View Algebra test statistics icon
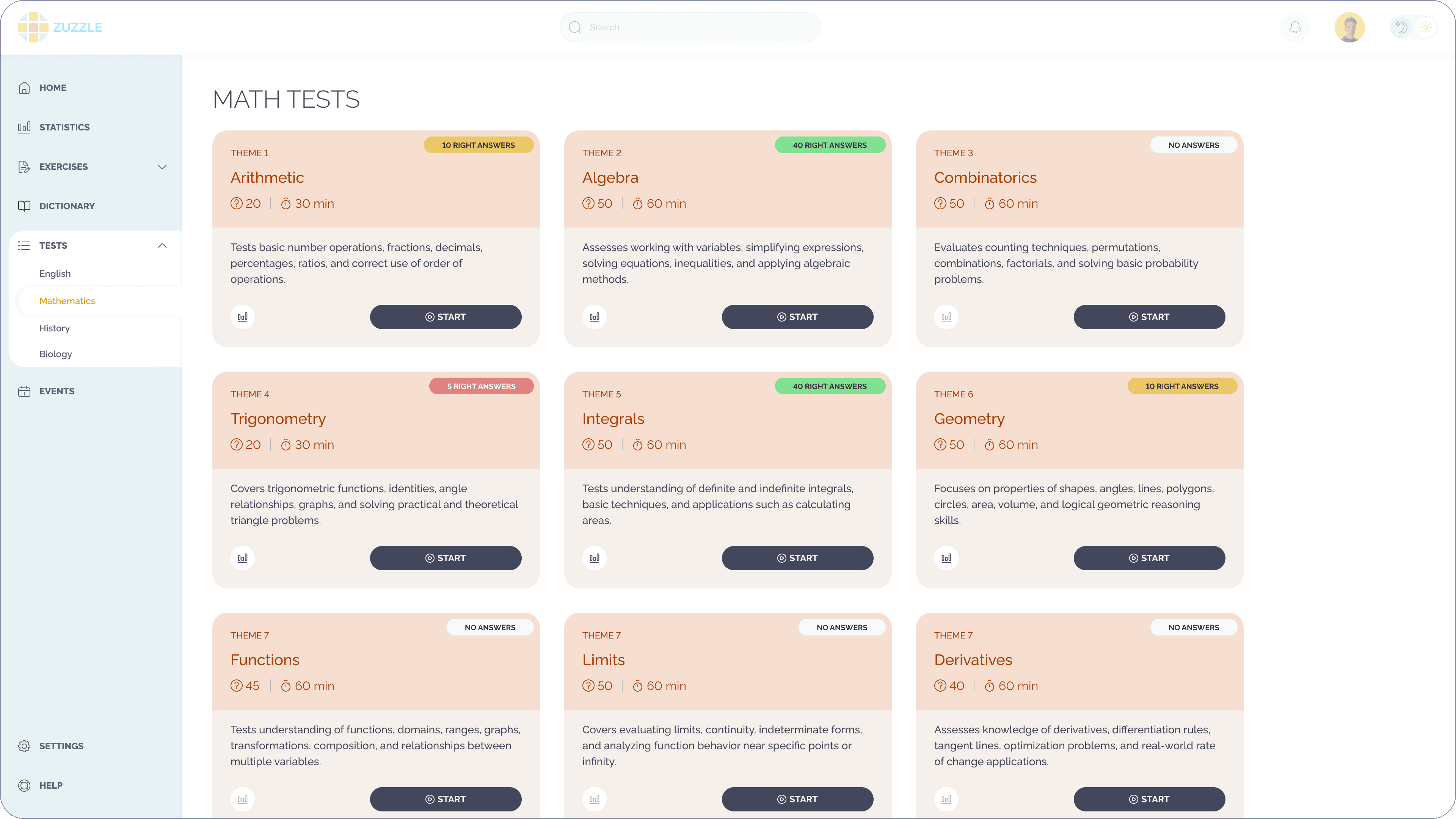 point(594,317)
